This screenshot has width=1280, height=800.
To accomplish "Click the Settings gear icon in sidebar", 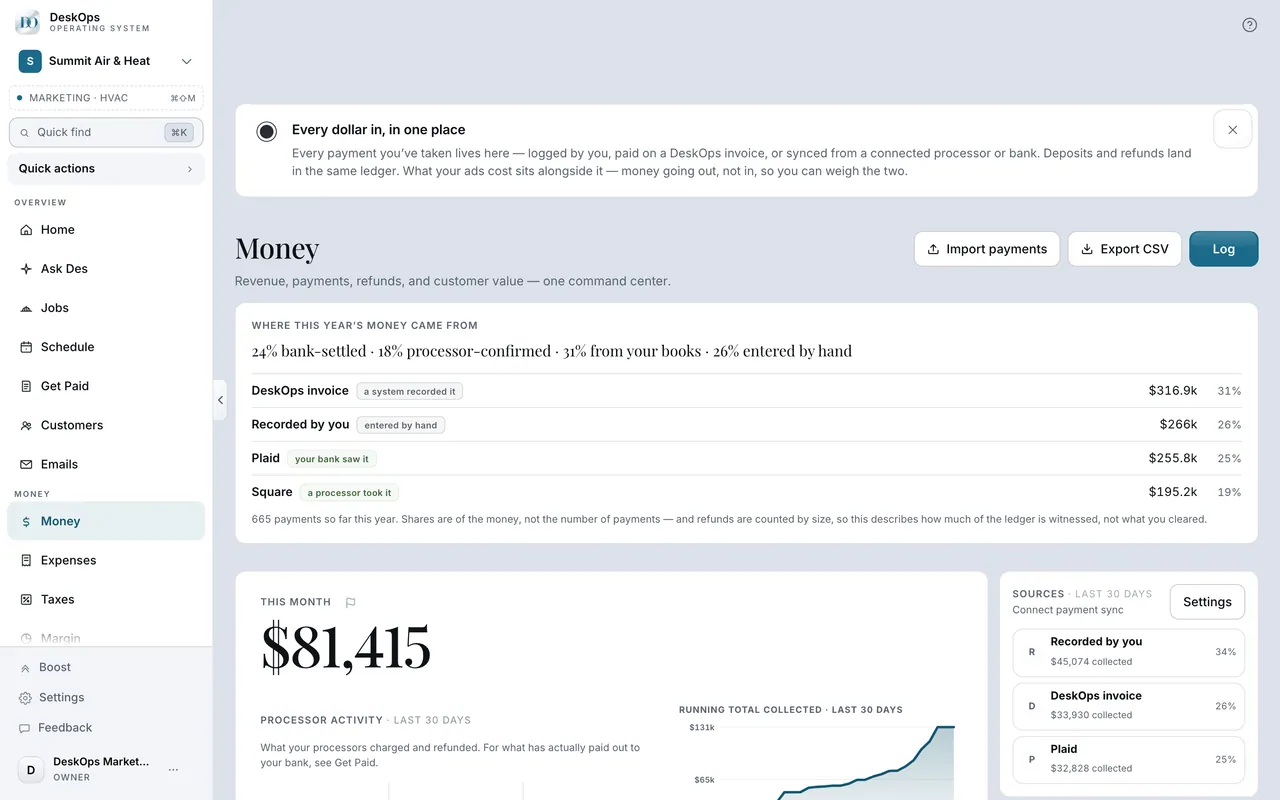I will point(25,698).
